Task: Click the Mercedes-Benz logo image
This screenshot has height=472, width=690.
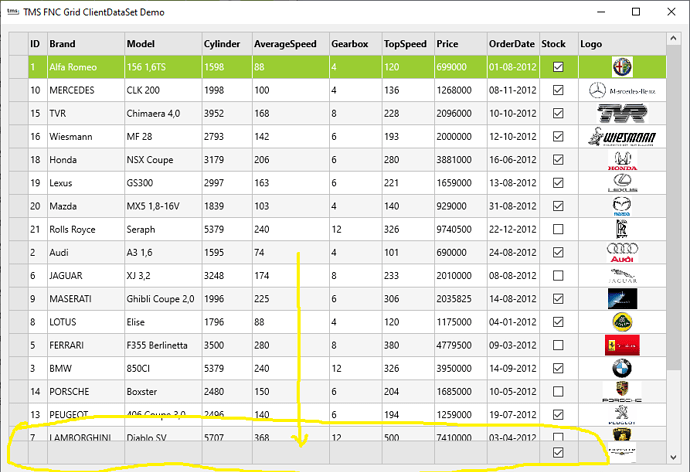Action: coord(622,91)
